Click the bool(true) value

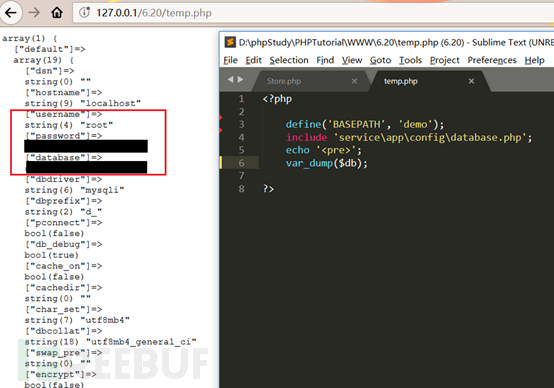pos(52,255)
